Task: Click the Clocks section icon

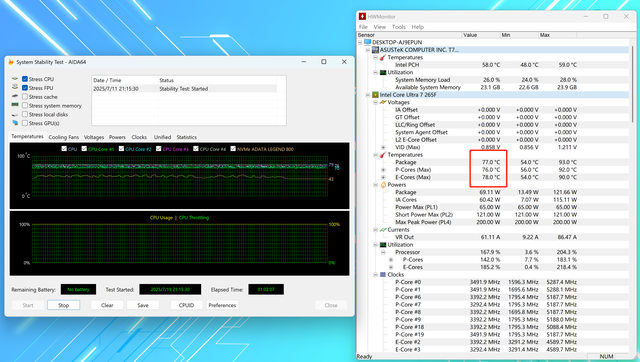Action: pyautogui.click(x=383, y=275)
